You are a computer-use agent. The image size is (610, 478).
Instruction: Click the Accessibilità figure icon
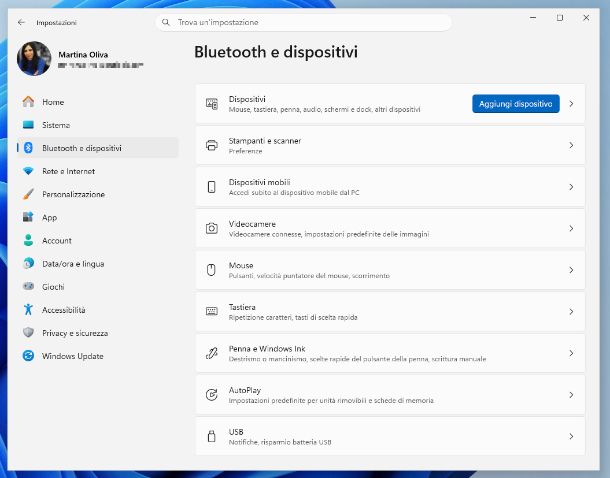tap(28, 310)
